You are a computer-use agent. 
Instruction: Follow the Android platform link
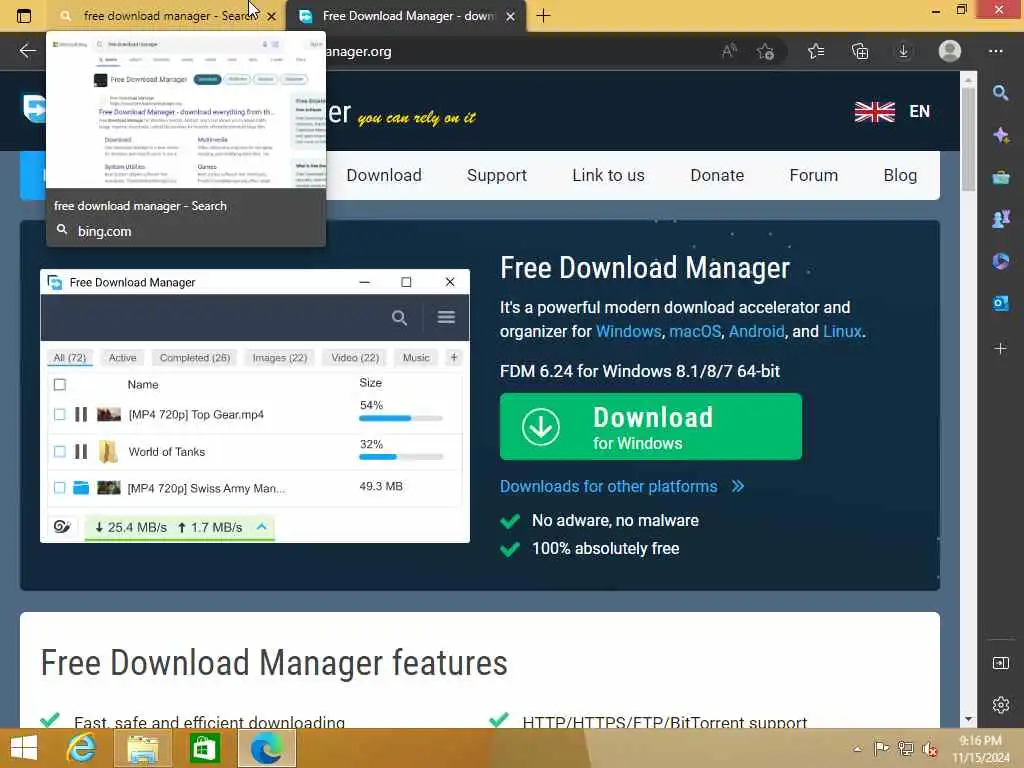click(756, 331)
